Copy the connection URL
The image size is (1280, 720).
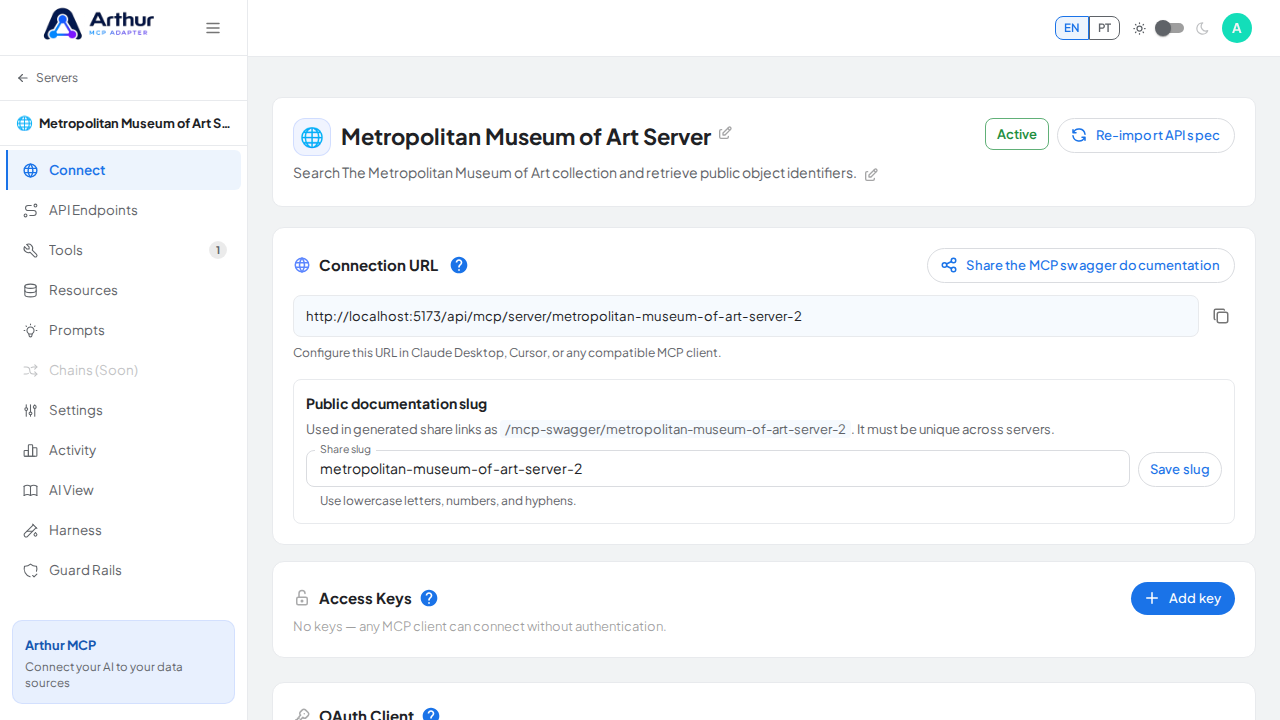pyautogui.click(x=1221, y=316)
